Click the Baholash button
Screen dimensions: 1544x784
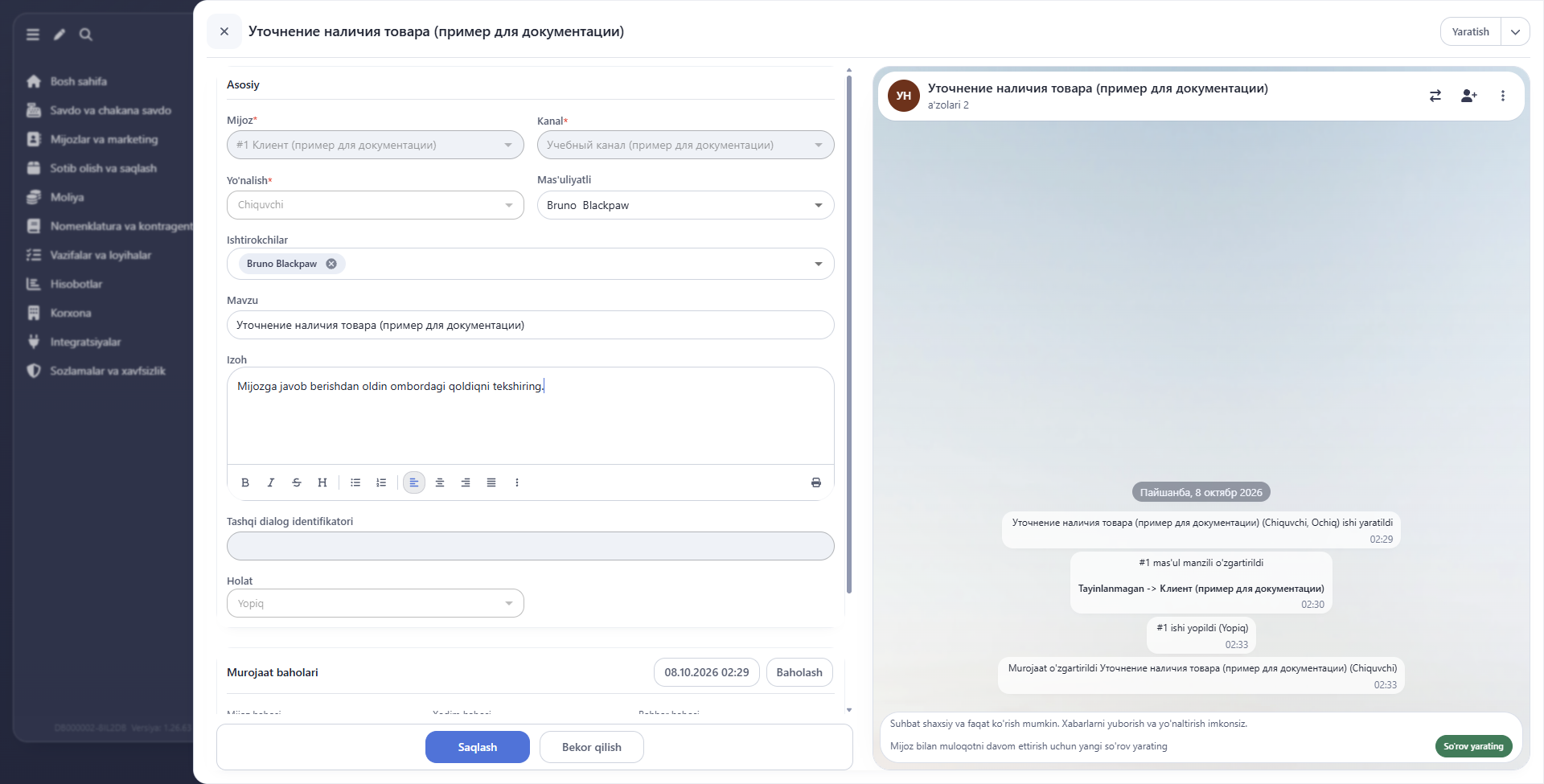coord(799,672)
